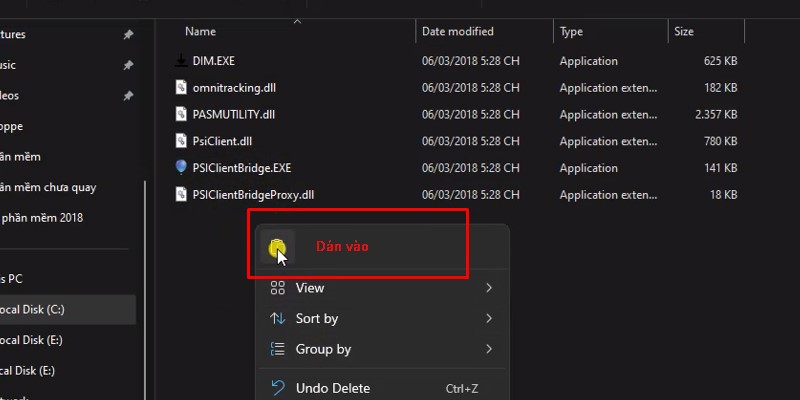
Task: Expand the Group by submenu arrow
Action: (x=489, y=349)
